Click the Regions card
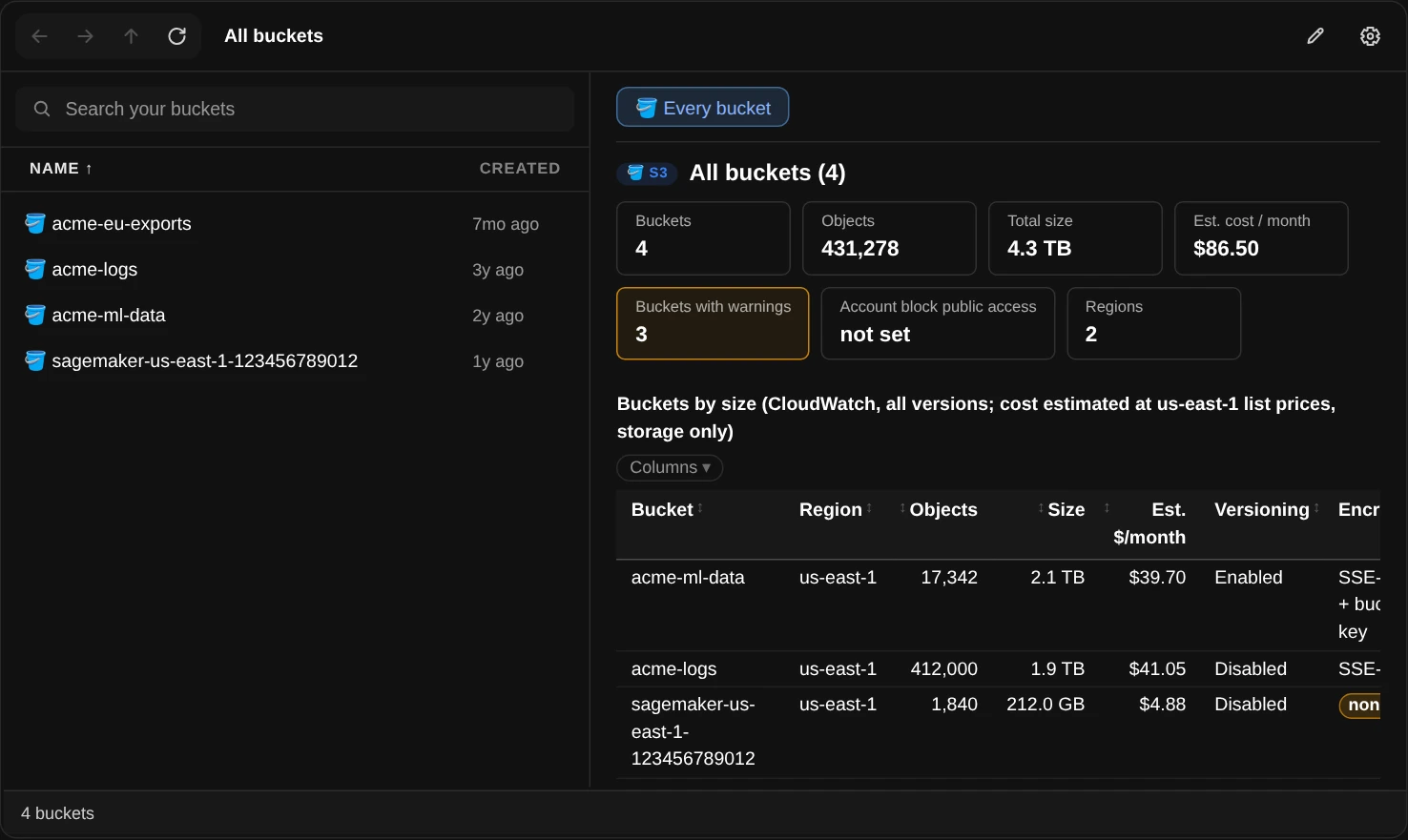Screen dimensions: 1408x840 click(1154, 323)
